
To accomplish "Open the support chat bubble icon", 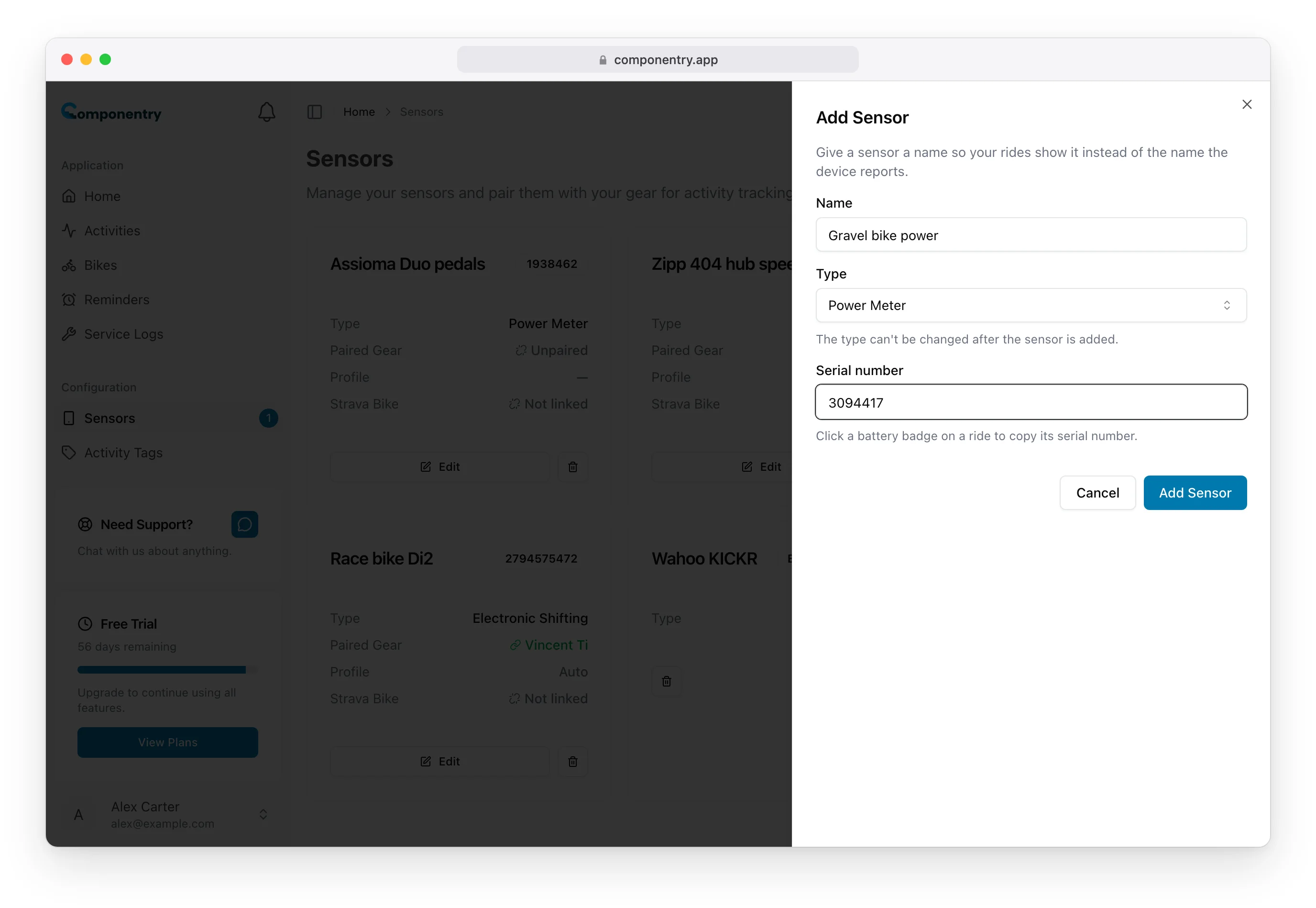I will [244, 524].
